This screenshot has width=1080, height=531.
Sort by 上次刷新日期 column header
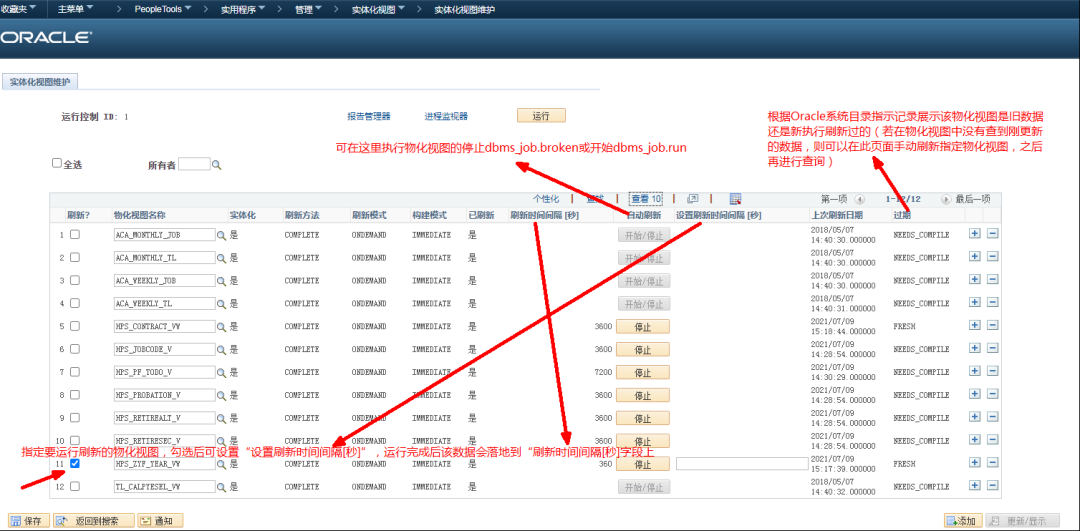point(835,215)
